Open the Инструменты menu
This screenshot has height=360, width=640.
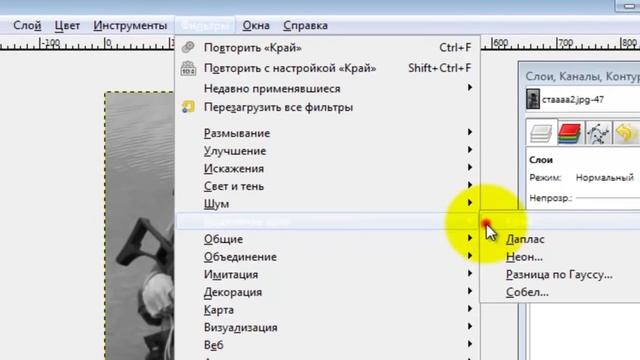point(130,25)
